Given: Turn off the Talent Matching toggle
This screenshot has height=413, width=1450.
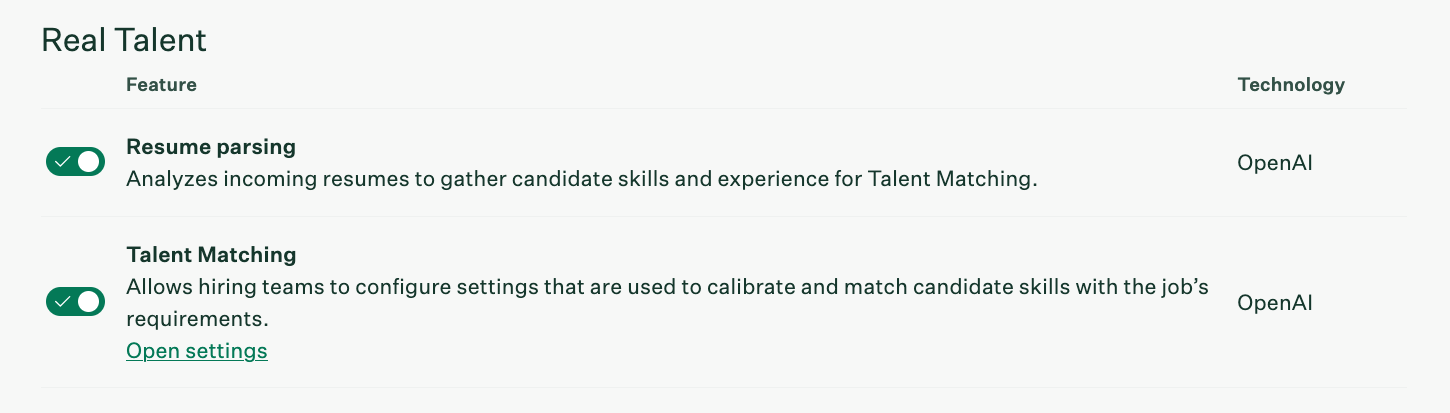Looking at the screenshot, I should click(x=75, y=301).
